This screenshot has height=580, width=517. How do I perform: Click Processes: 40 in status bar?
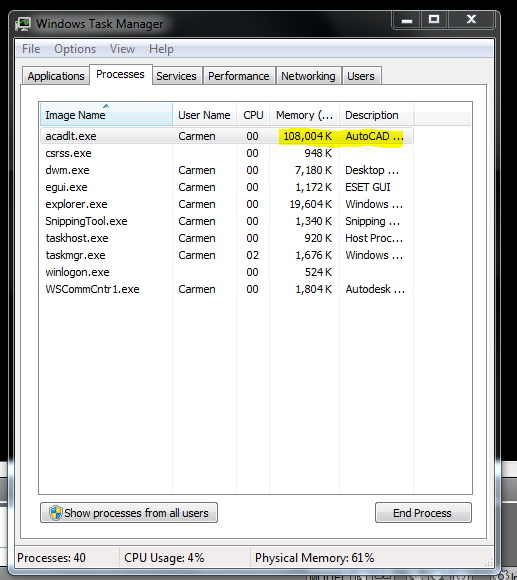[x=51, y=557]
